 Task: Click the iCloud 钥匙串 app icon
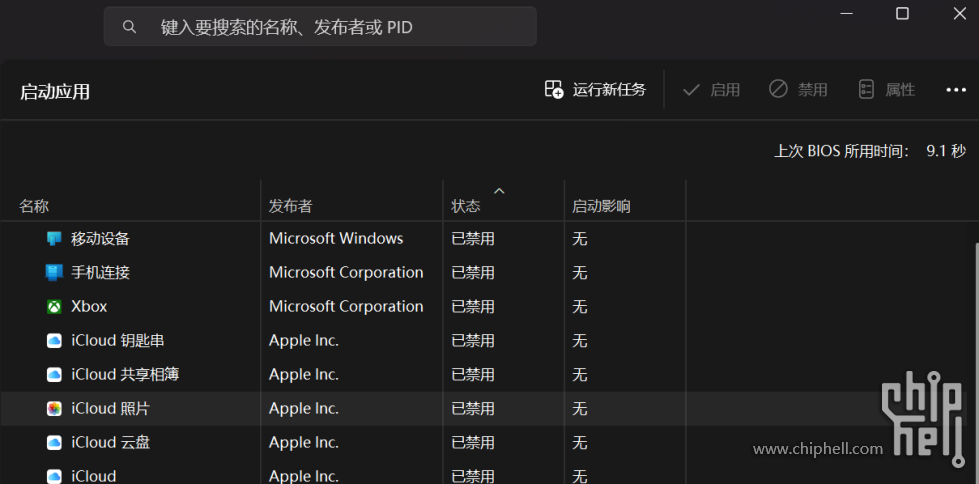[x=54, y=340]
